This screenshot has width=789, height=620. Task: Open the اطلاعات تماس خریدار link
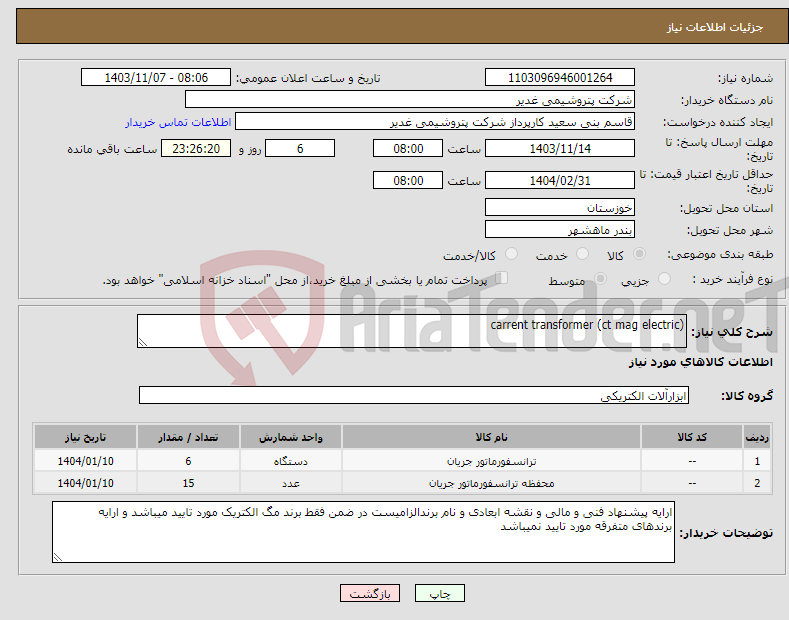coord(178,122)
